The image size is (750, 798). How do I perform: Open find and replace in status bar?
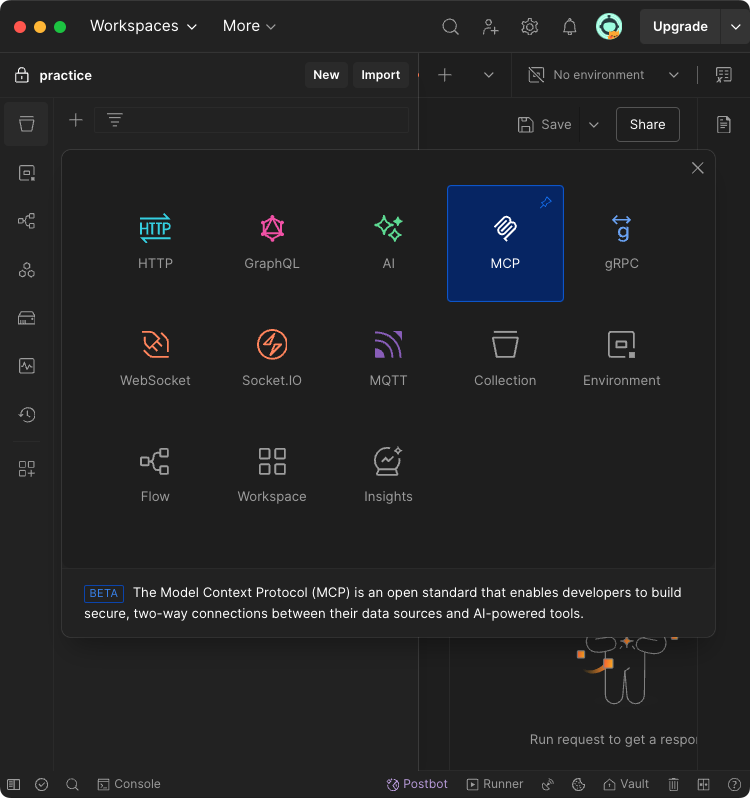(x=72, y=784)
